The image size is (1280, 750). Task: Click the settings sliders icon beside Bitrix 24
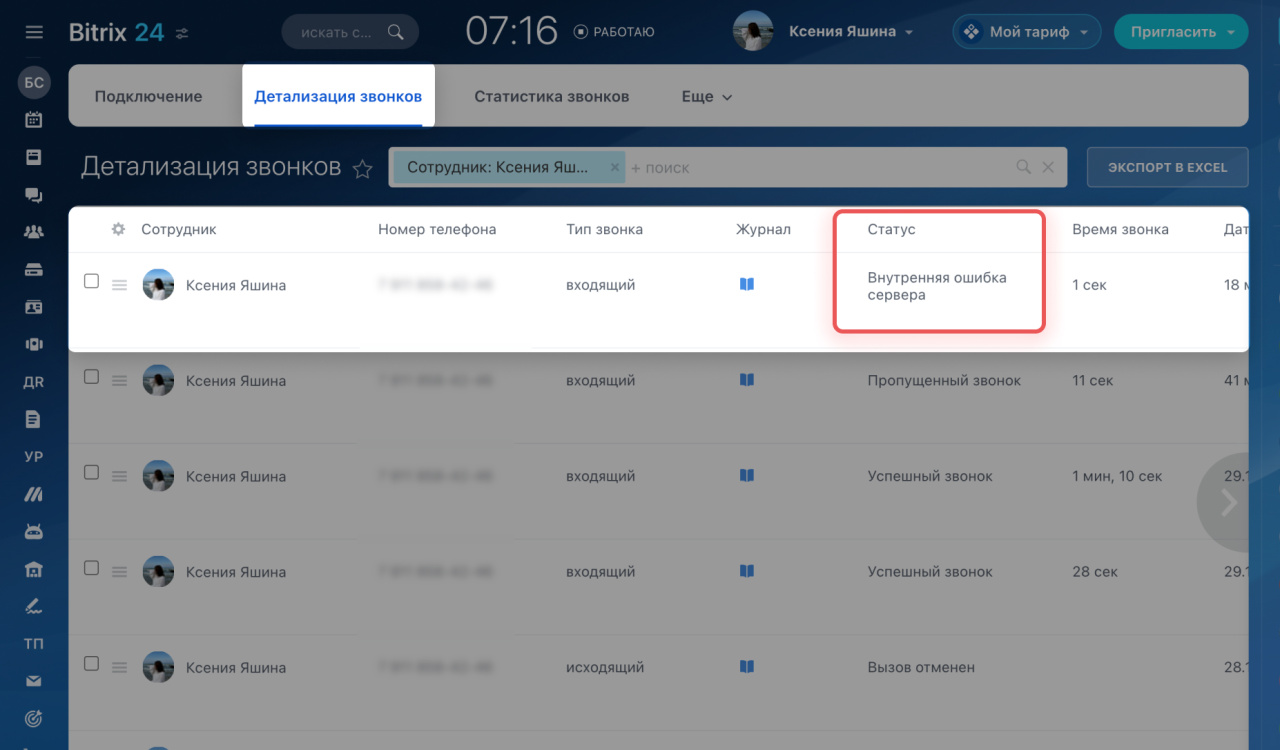tap(182, 33)
